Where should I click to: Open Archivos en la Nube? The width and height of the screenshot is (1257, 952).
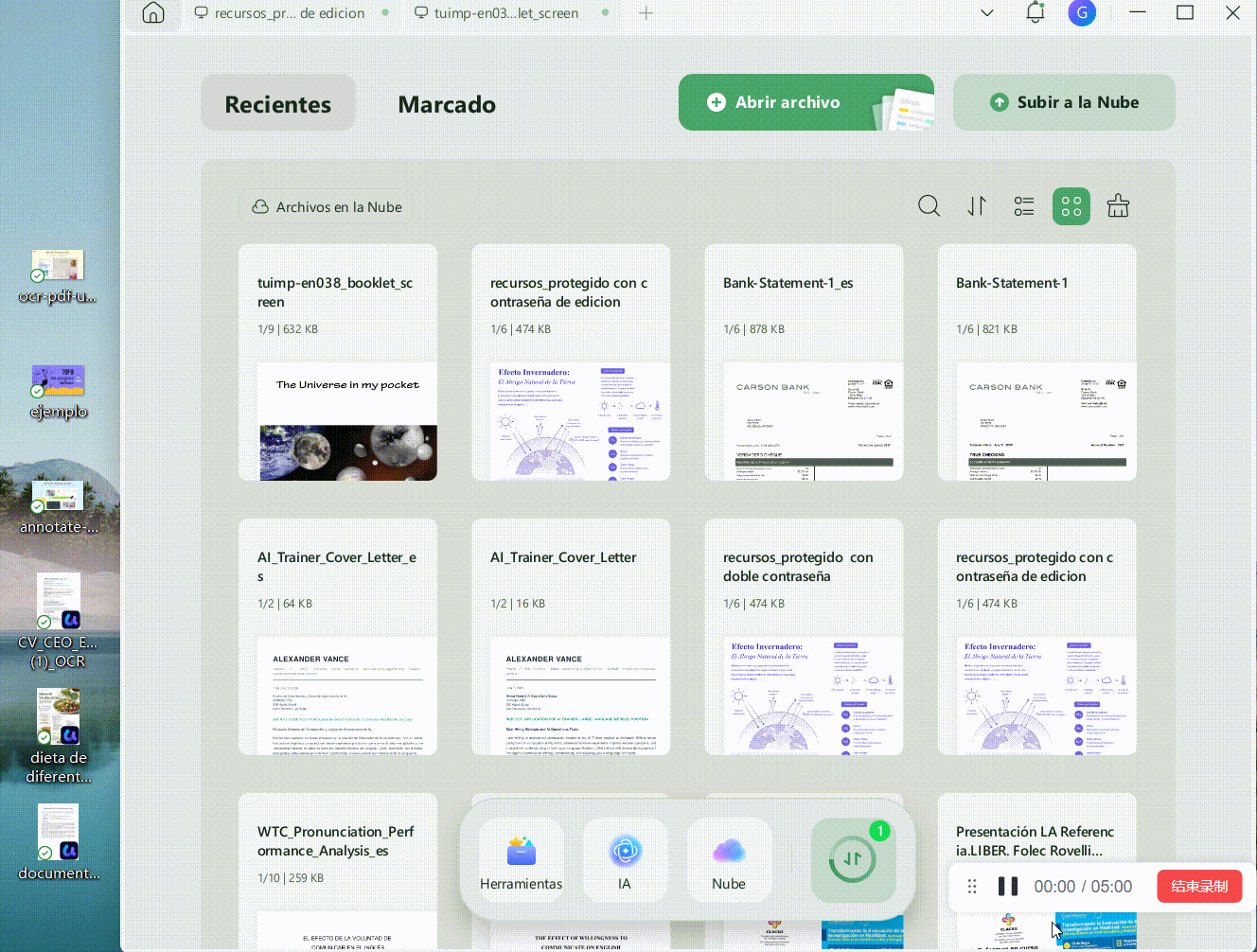327,207
